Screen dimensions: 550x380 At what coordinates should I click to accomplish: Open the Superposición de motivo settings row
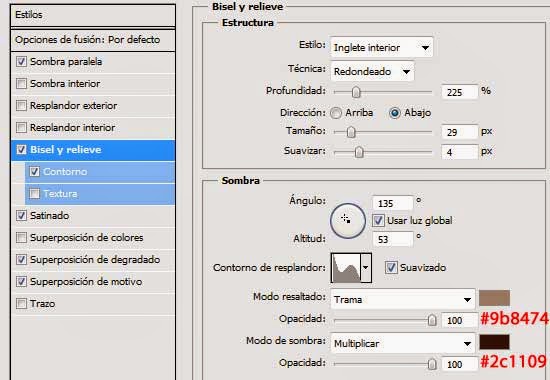point(93,282)
